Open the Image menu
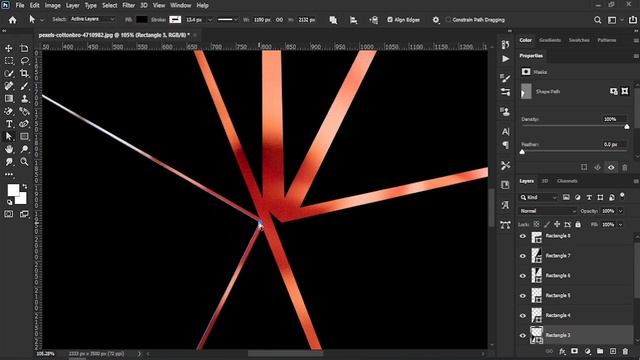 pyautogui.click(x=52, y=5)
